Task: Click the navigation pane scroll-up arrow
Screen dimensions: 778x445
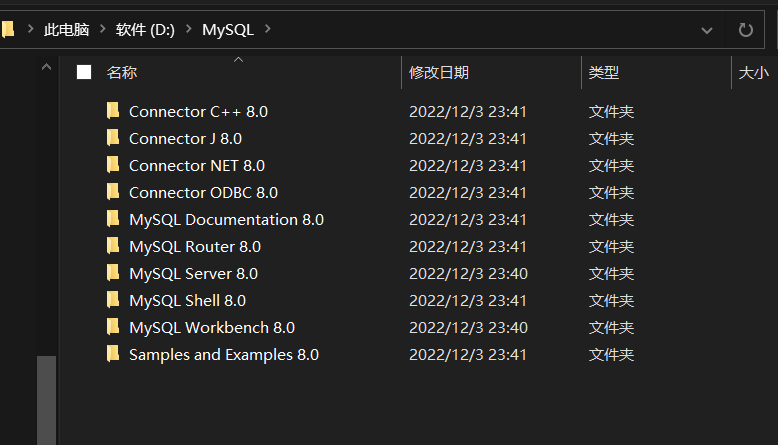Action: click(46, 67)
